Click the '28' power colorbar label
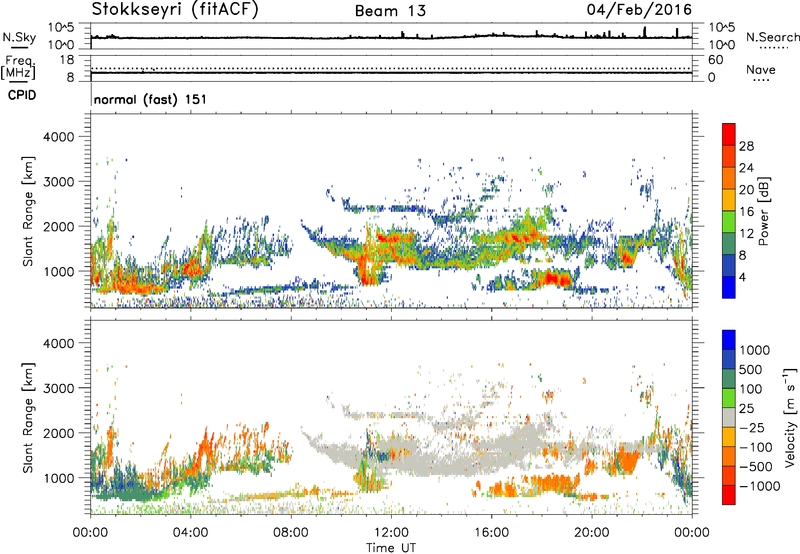The height and width of the screenshot is (554, 800). coord(746,146)
